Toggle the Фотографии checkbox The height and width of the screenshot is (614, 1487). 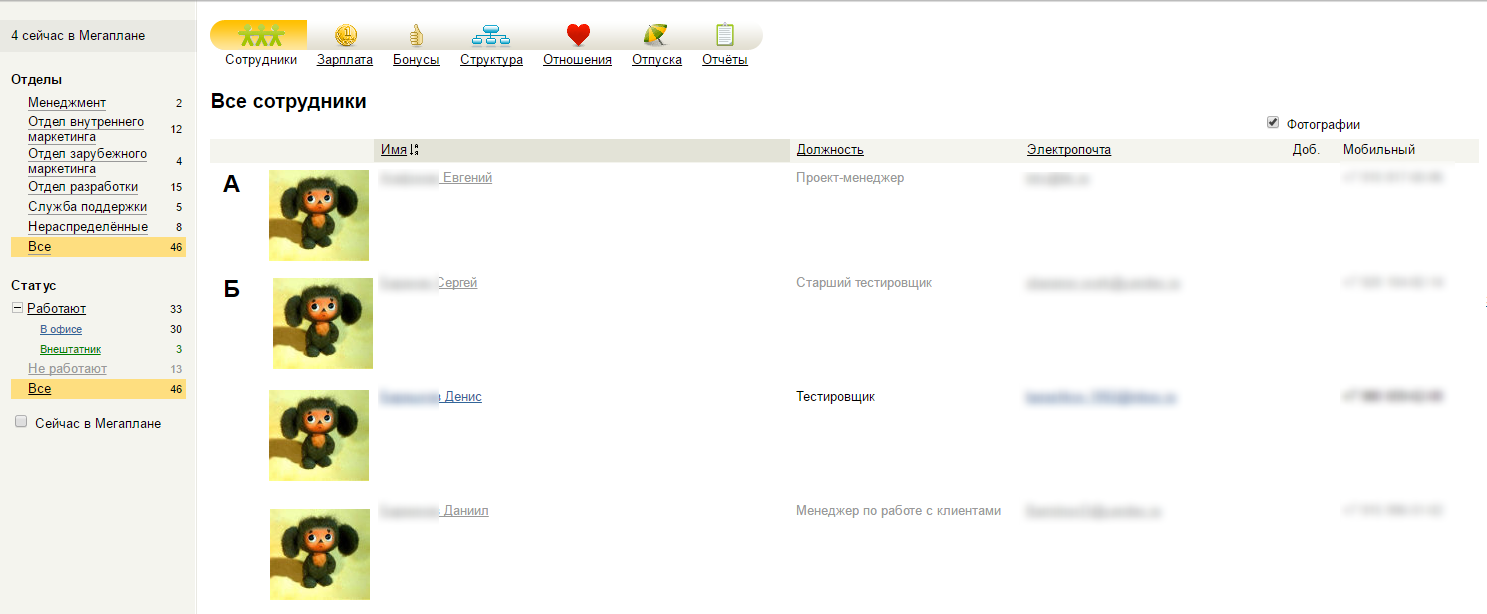click(x=1273, y=123)
